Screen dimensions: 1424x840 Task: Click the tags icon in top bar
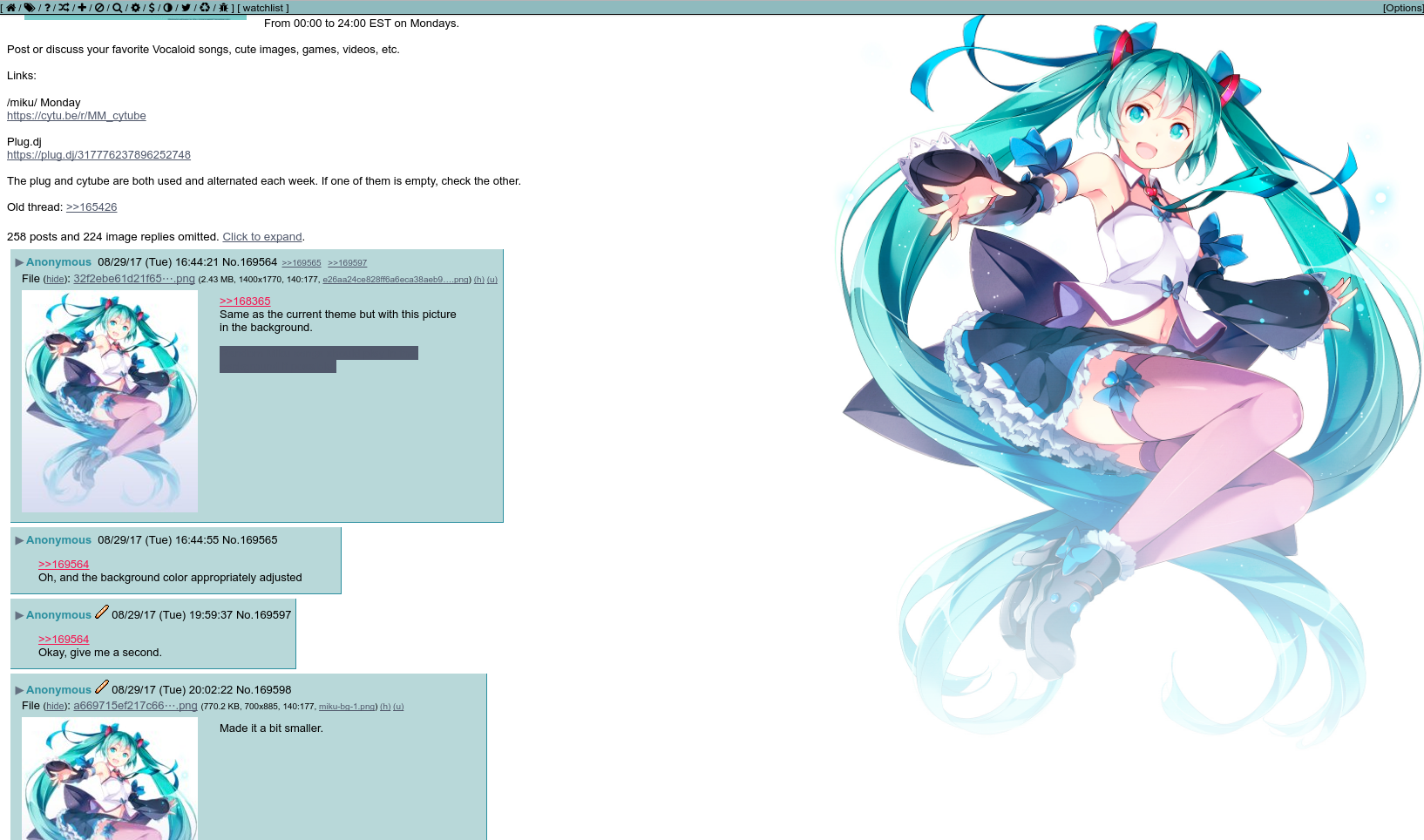click(29, 8)
